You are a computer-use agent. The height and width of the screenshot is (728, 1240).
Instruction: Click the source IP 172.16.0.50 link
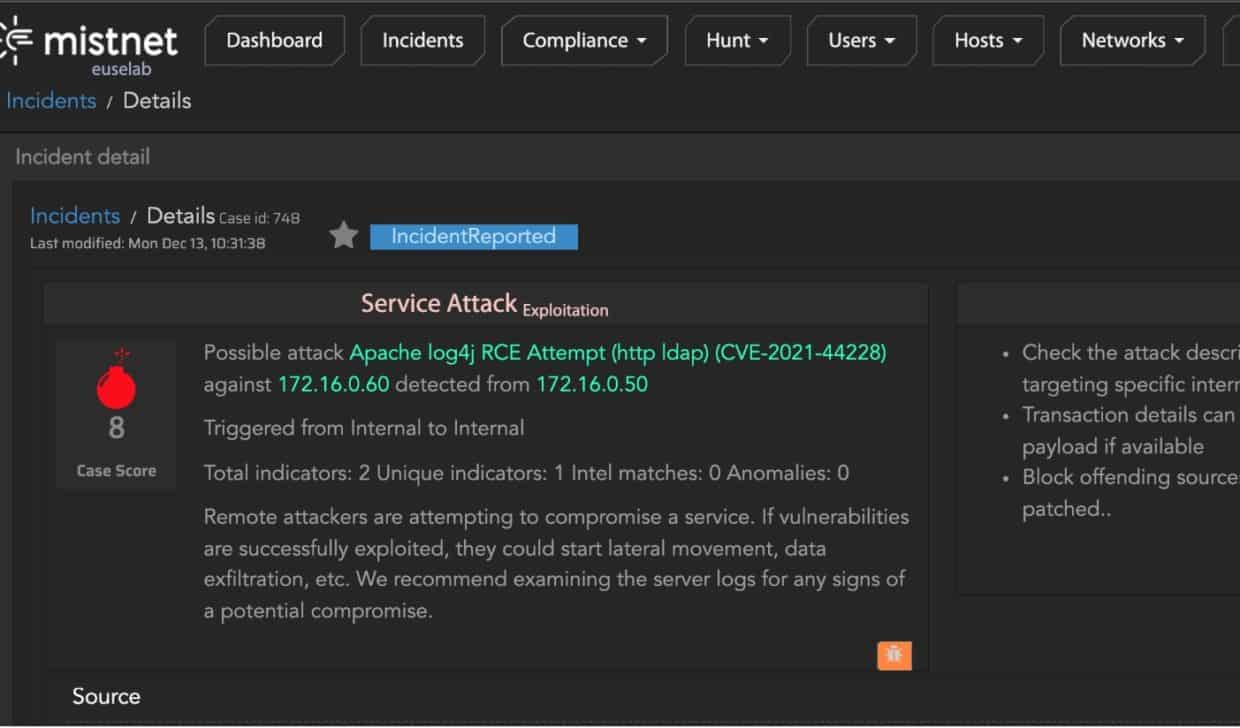(x=590, y=383)
